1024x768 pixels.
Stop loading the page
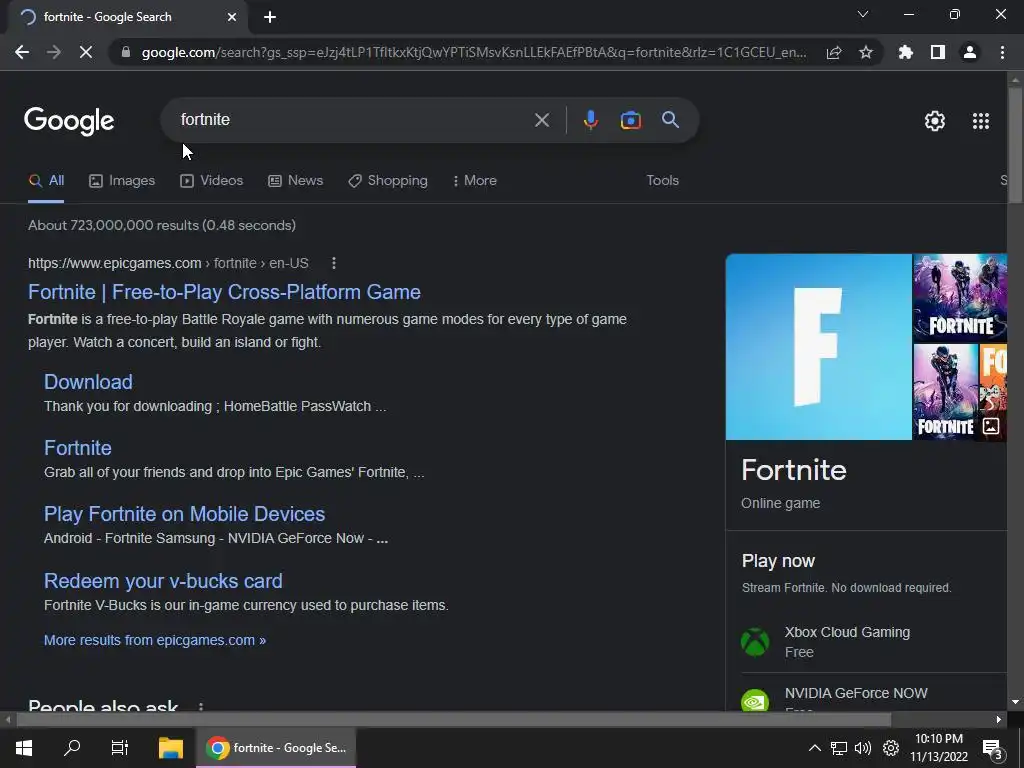point(86,52)
